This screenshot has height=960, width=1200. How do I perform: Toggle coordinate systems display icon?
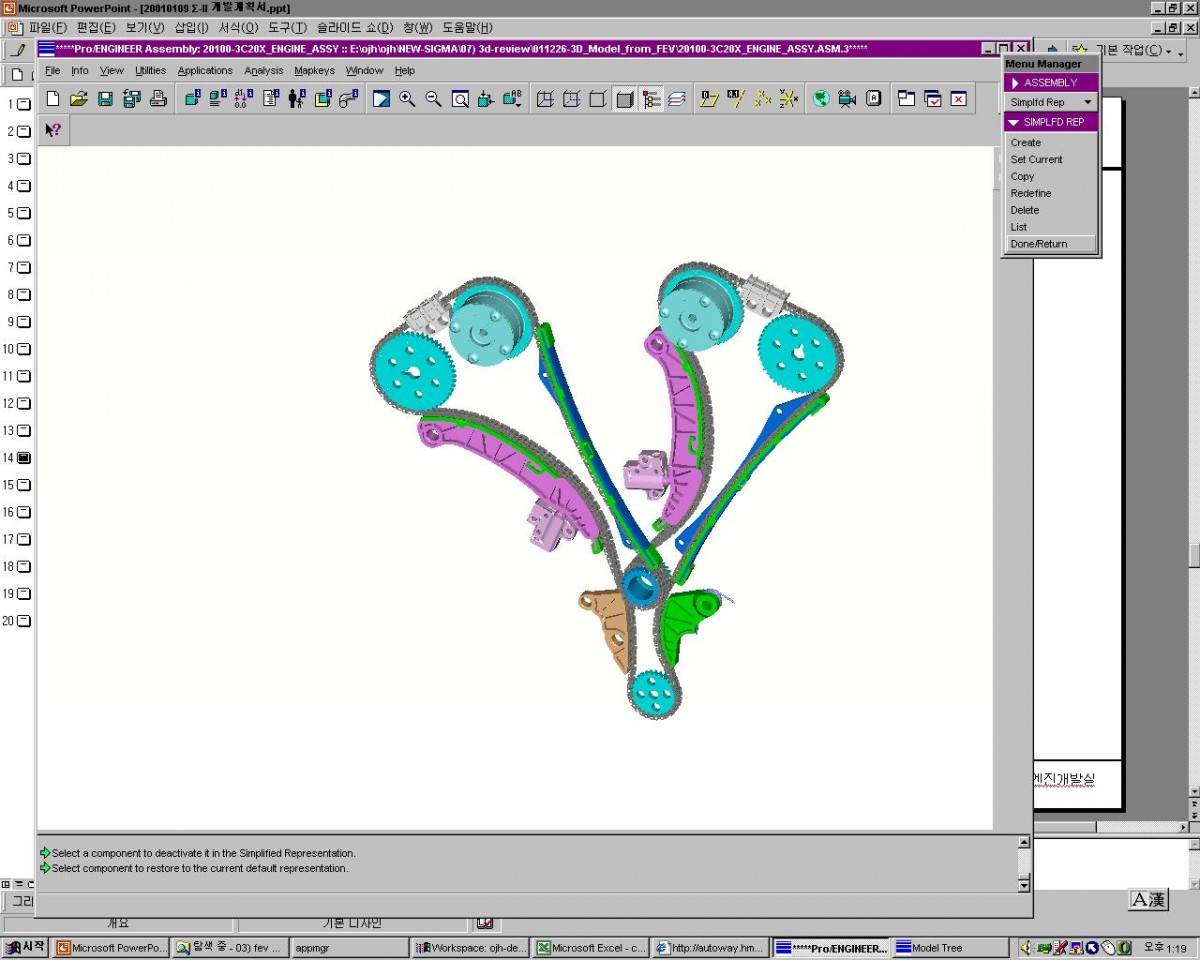coord(789,98)
